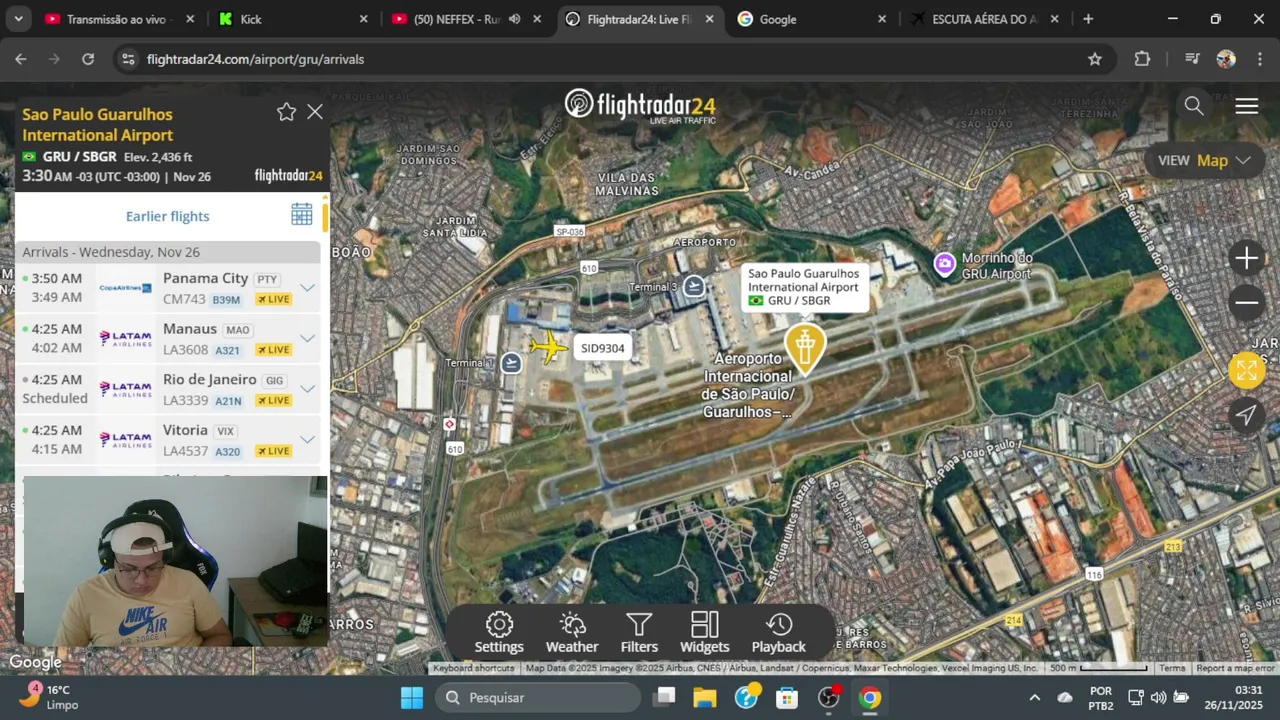Click LIVE badge for flight LA3608

pyautogui.click(x=273, y=350)
